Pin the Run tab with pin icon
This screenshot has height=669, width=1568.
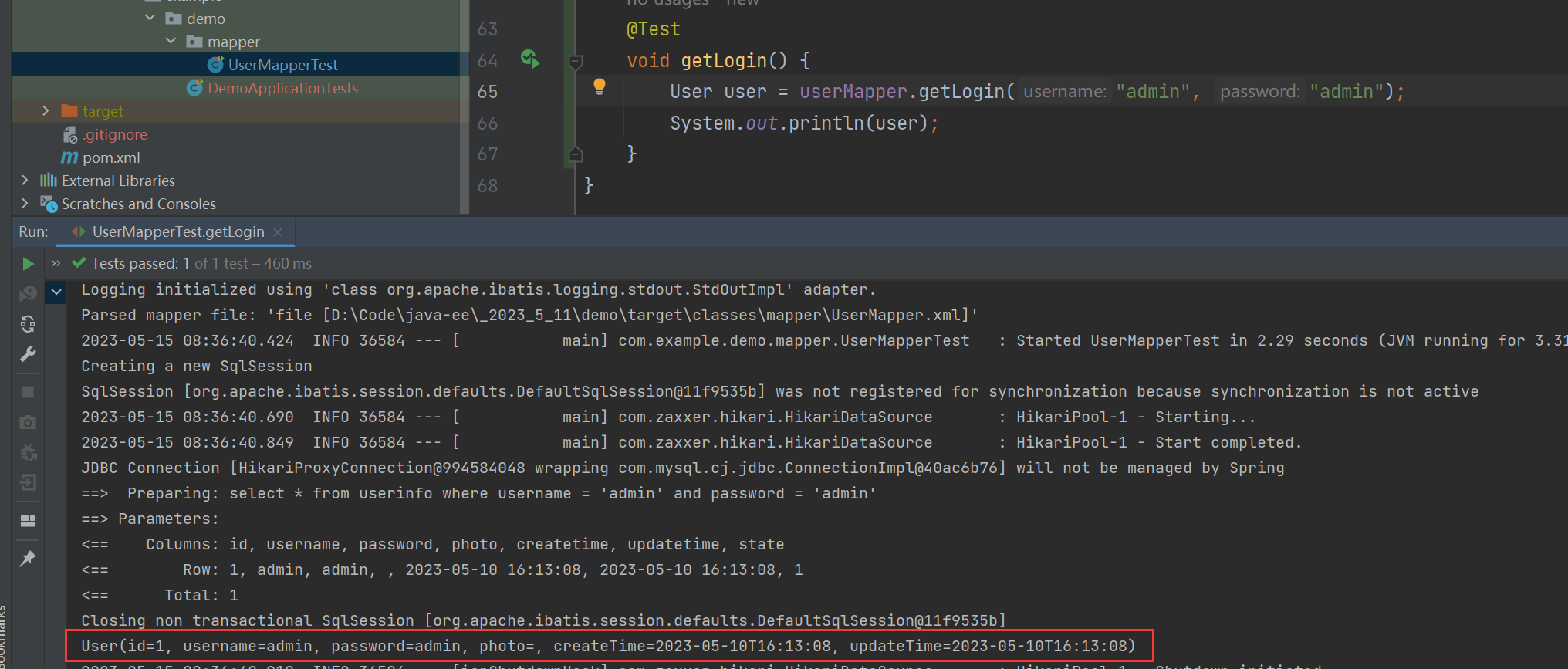(x=28, y=558)
